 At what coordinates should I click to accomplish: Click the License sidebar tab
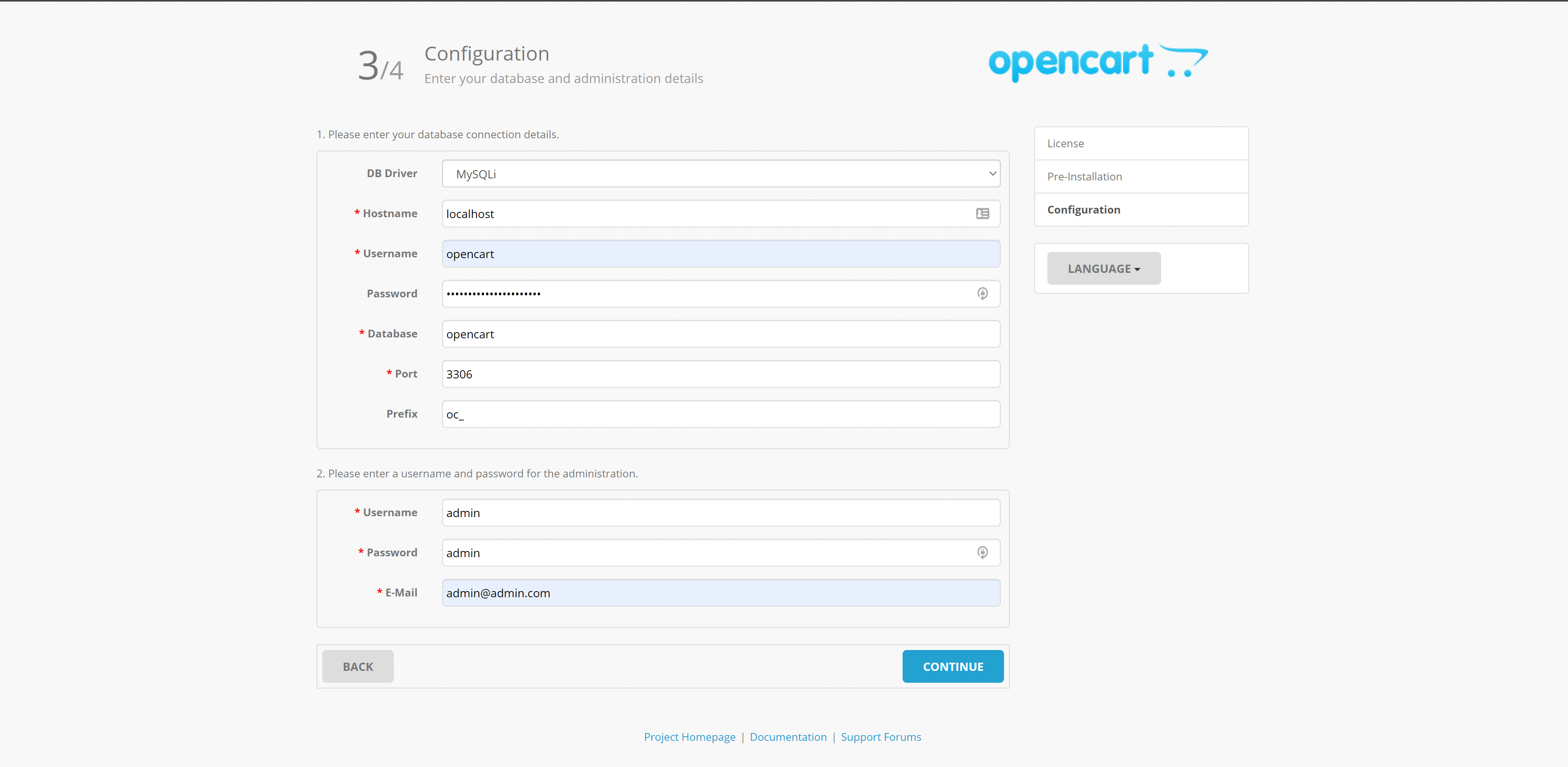(x=1140, y=142)
